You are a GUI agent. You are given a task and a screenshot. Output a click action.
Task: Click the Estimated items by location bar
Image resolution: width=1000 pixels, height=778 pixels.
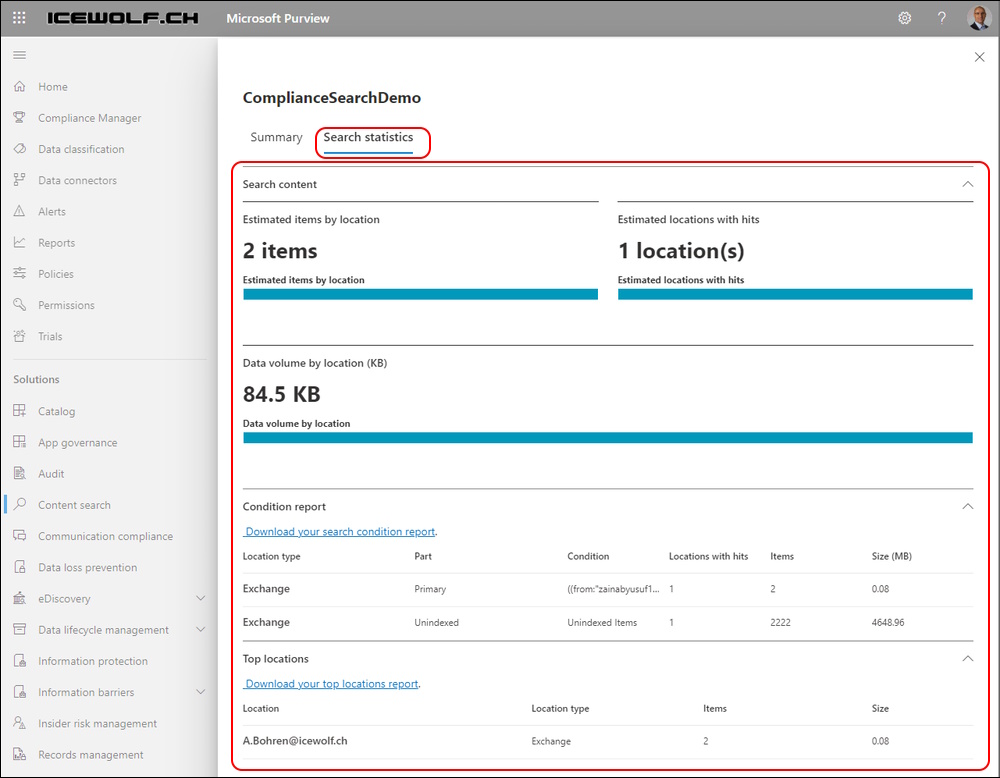(420, 295)
